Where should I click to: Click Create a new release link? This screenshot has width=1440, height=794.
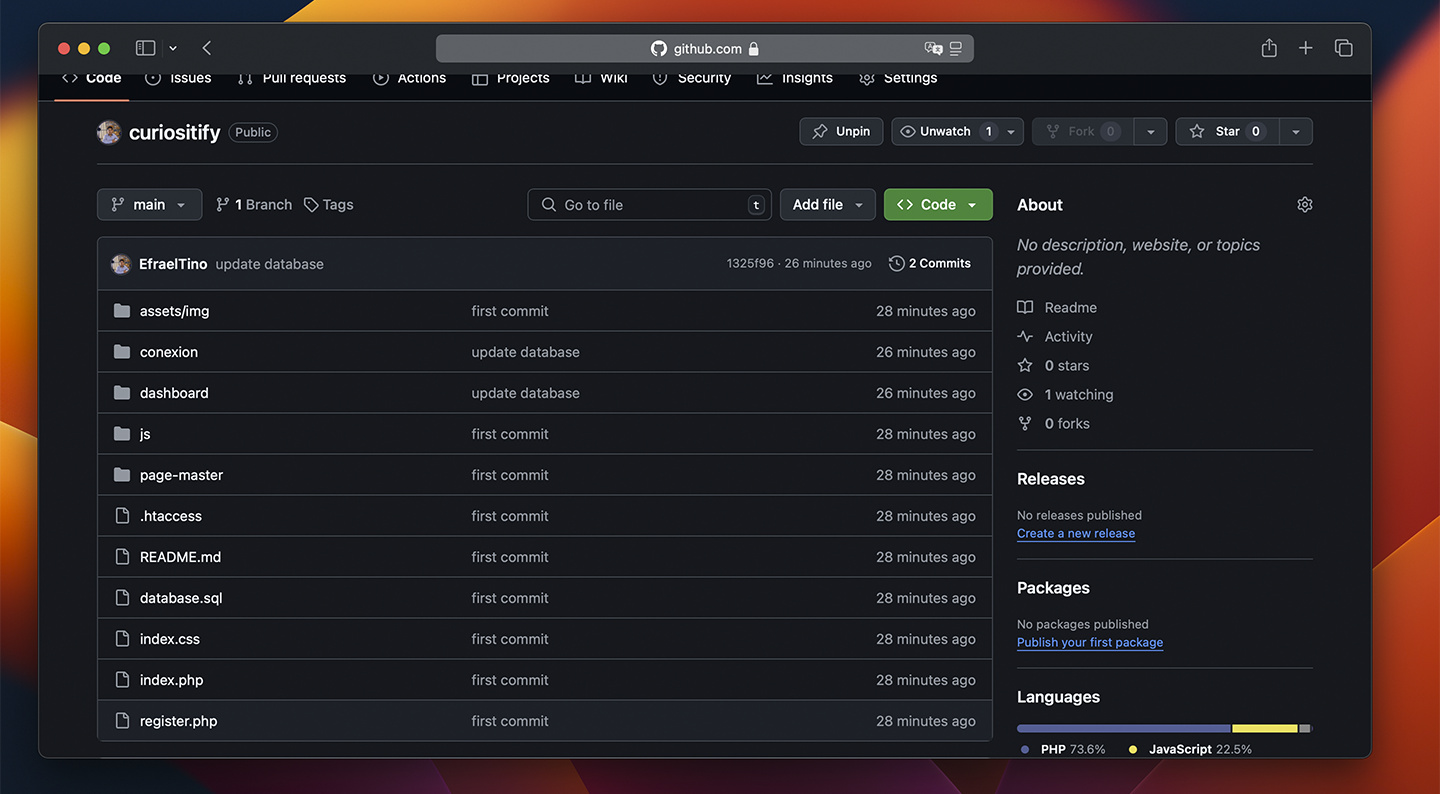click(x=1076, y=534)
